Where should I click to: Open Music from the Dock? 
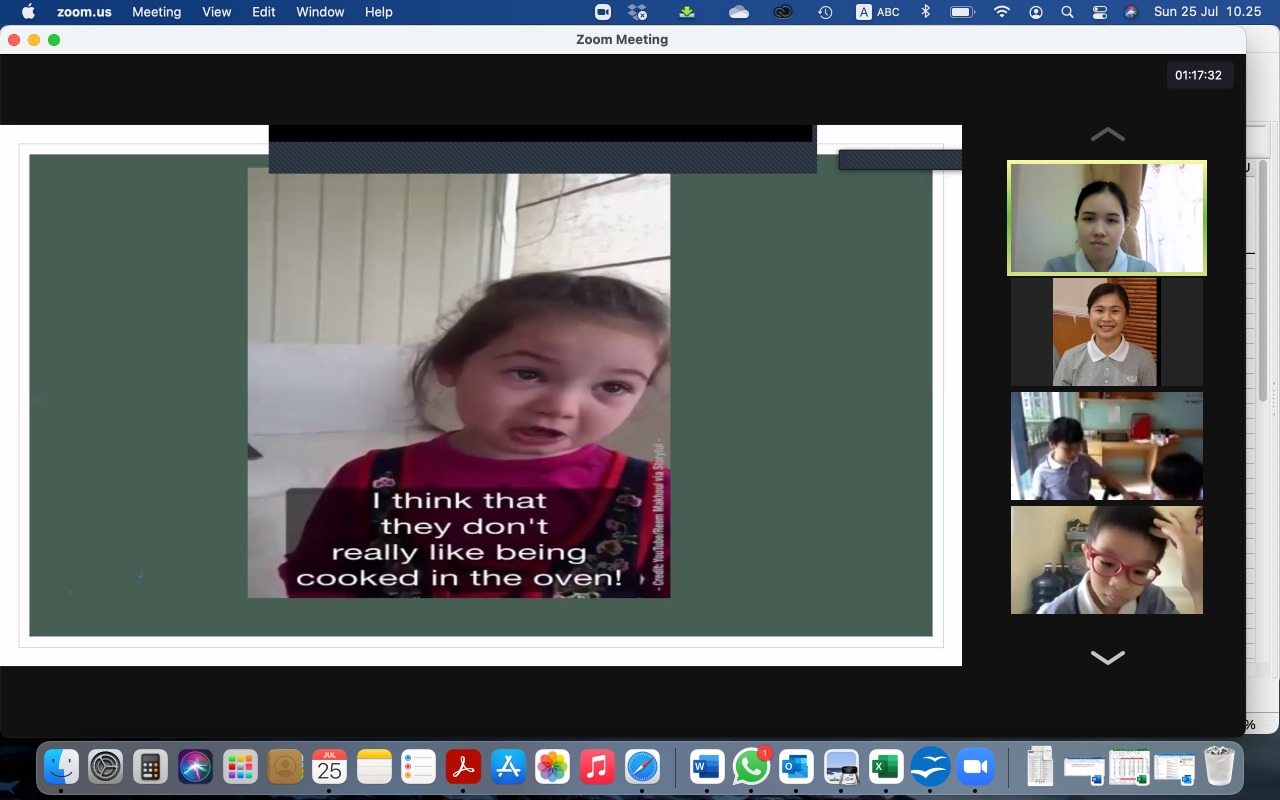pos(598,767)
